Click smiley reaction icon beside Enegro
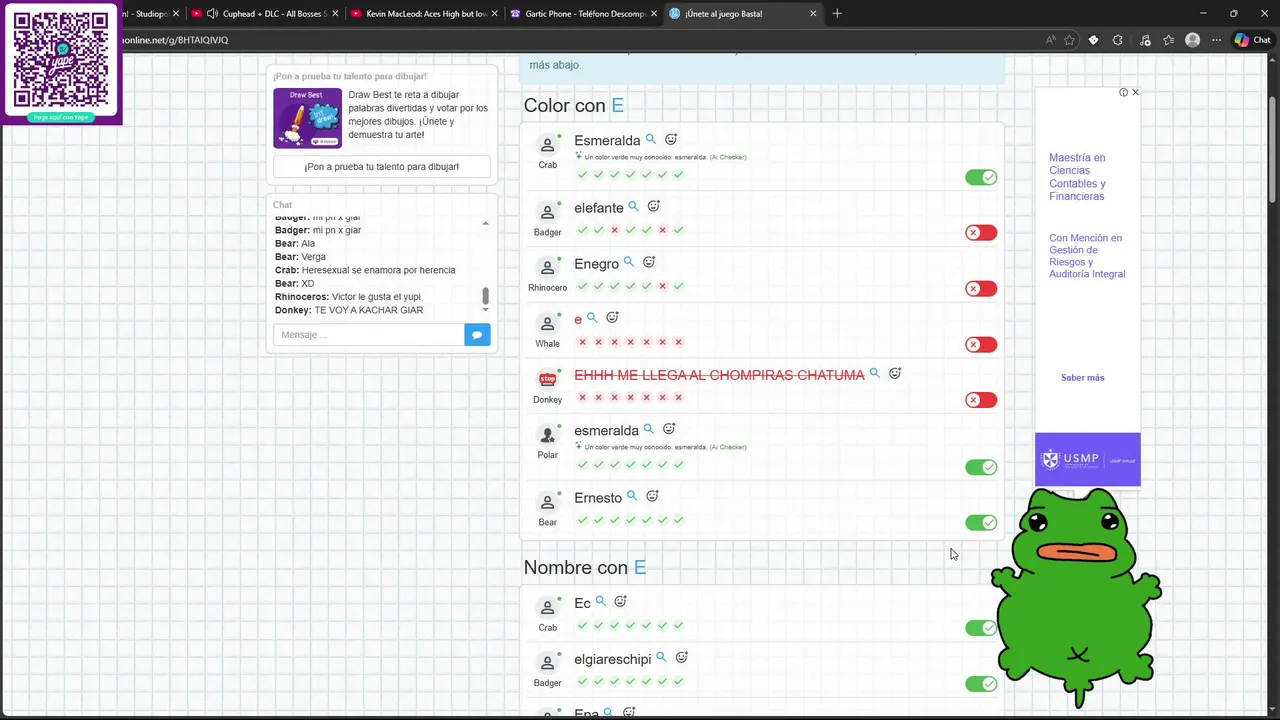The width and height of the screenshot is (1280, 720). 649,263
